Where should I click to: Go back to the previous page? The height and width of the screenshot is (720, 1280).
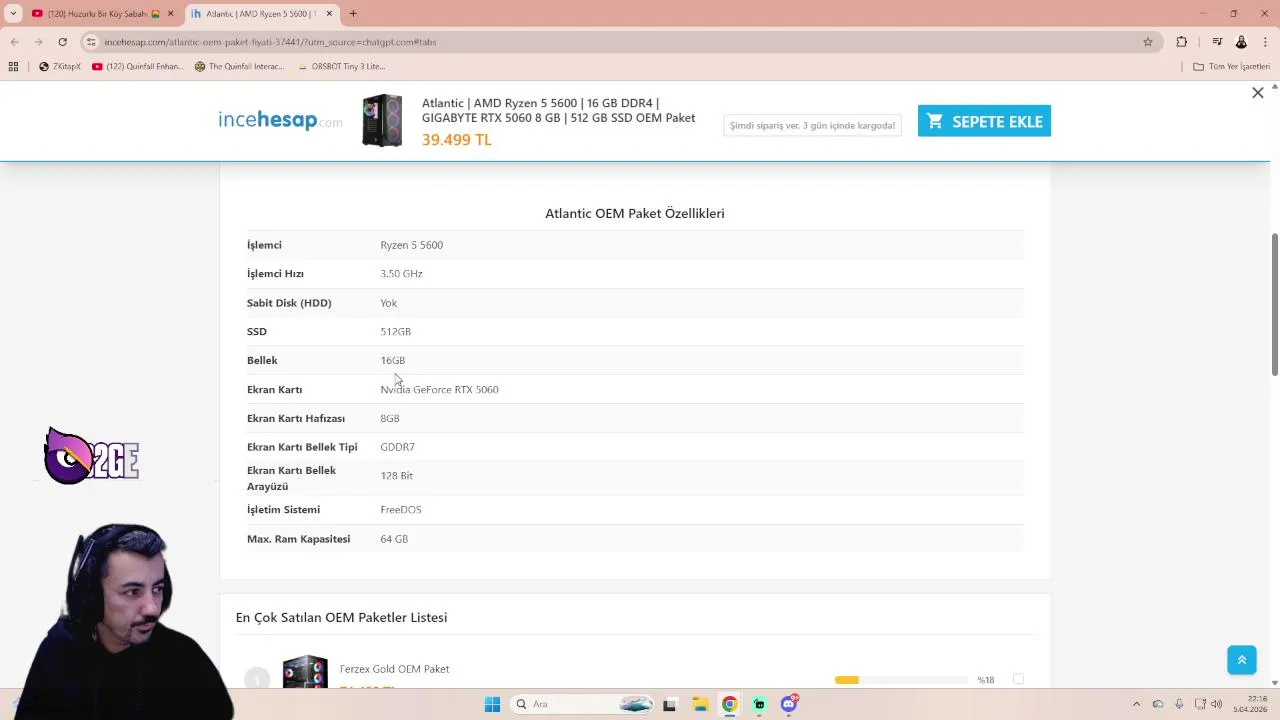coord(15,42)
